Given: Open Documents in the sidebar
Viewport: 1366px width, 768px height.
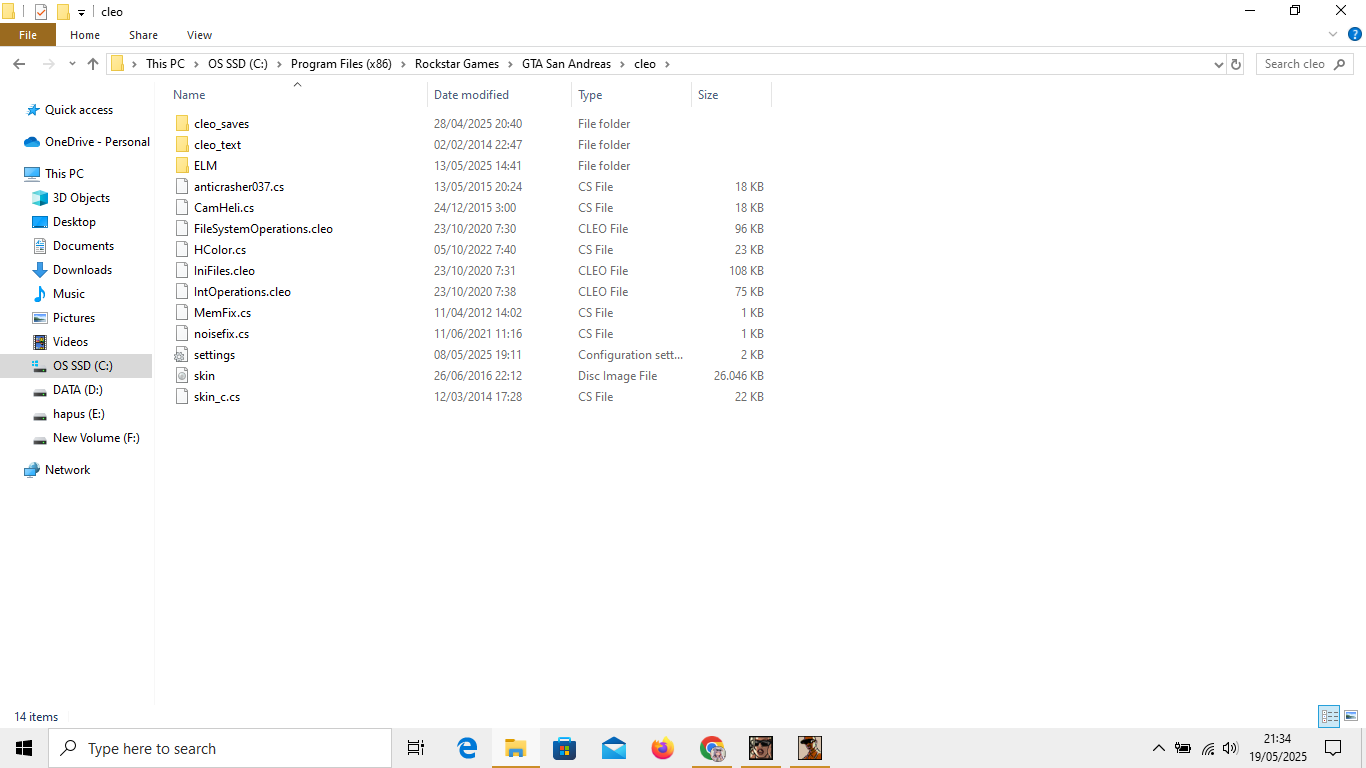Looking at the screenshot, I should (83, 246).
